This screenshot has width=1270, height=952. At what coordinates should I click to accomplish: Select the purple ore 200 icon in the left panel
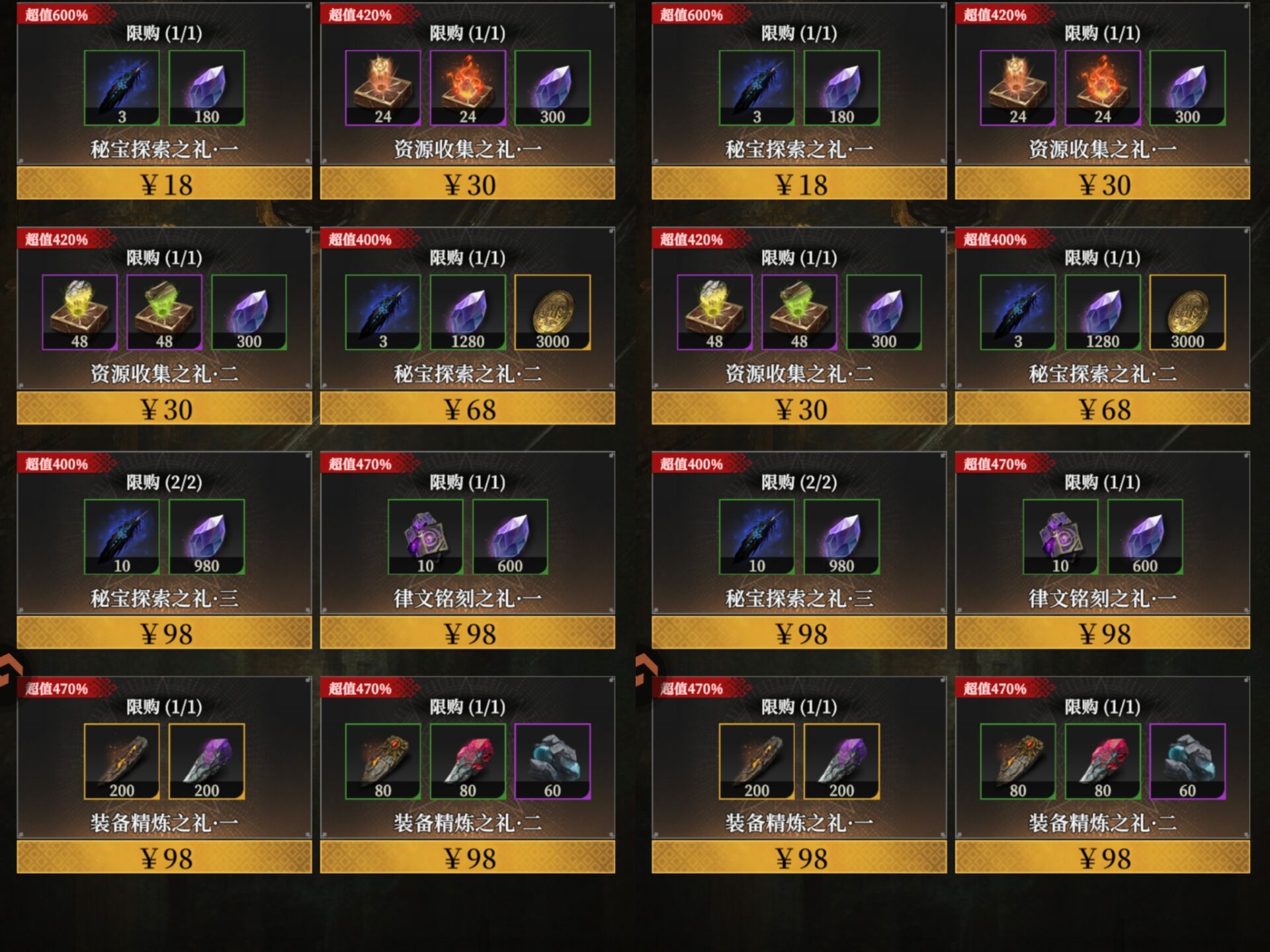click(206, 762)
